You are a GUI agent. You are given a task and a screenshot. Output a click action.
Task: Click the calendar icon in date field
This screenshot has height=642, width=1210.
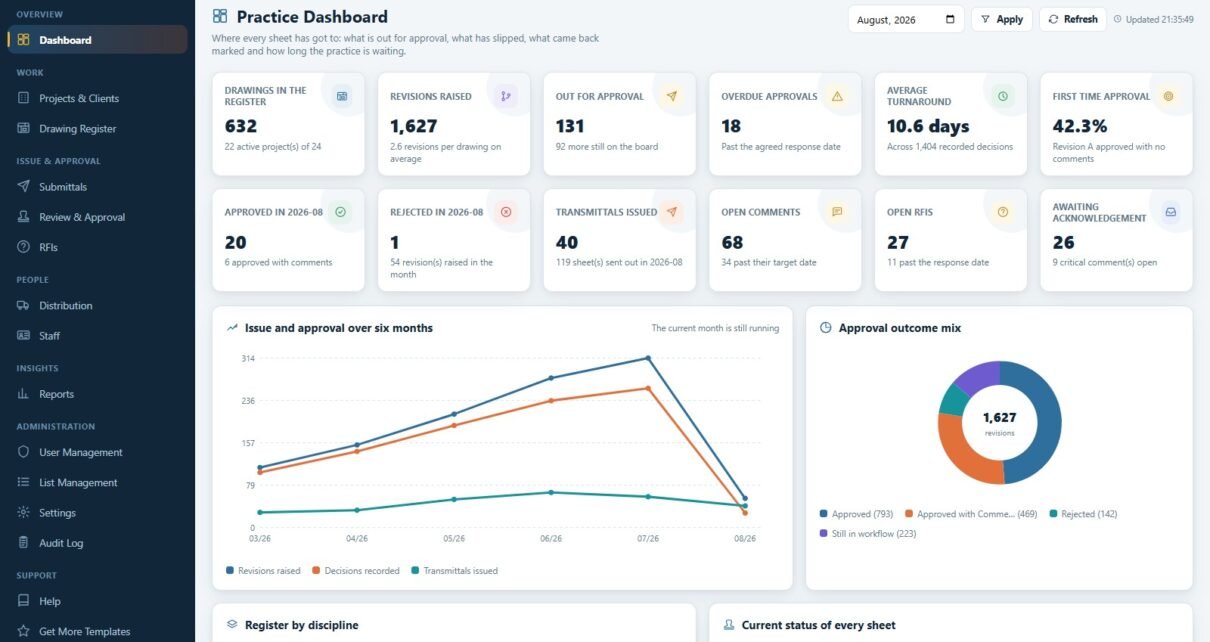tap(950, 19)
